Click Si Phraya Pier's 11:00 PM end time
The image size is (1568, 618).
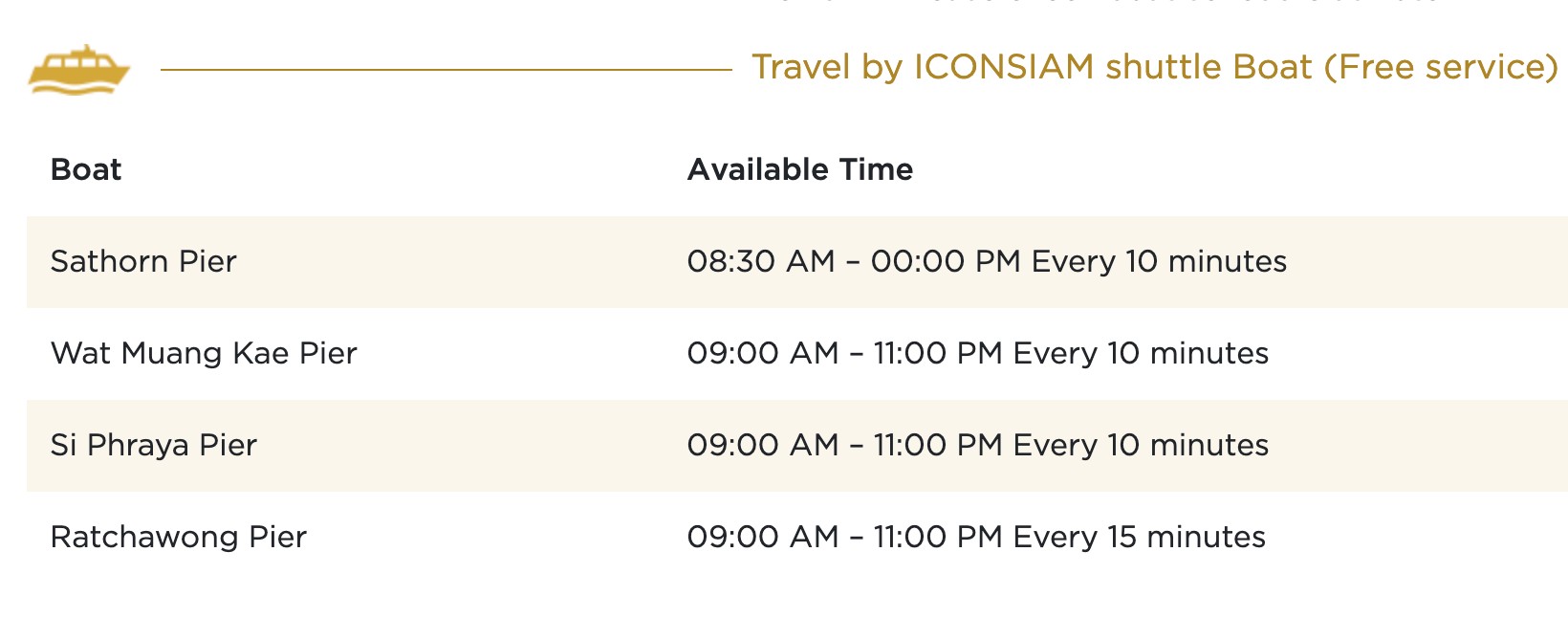pos(938,445)
